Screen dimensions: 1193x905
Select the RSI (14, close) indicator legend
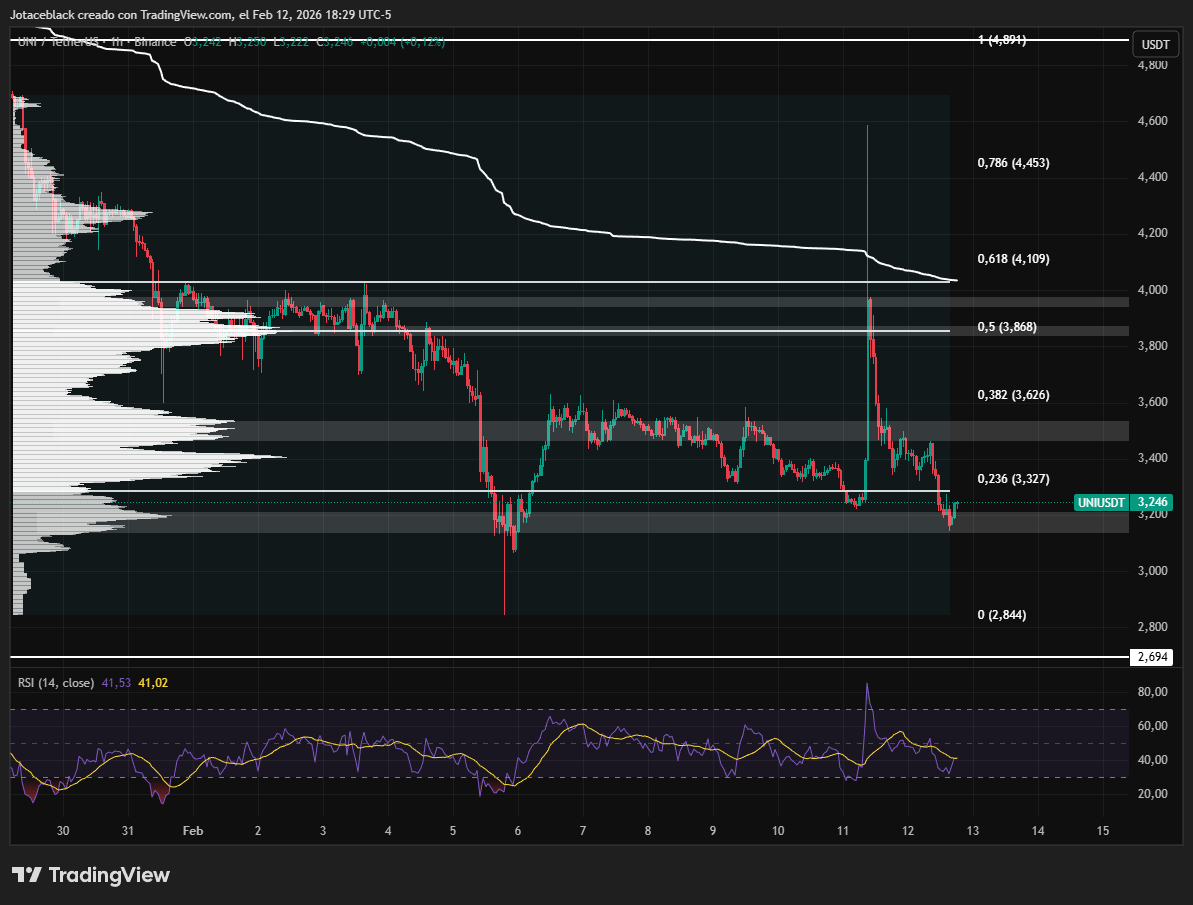(56, 683)
